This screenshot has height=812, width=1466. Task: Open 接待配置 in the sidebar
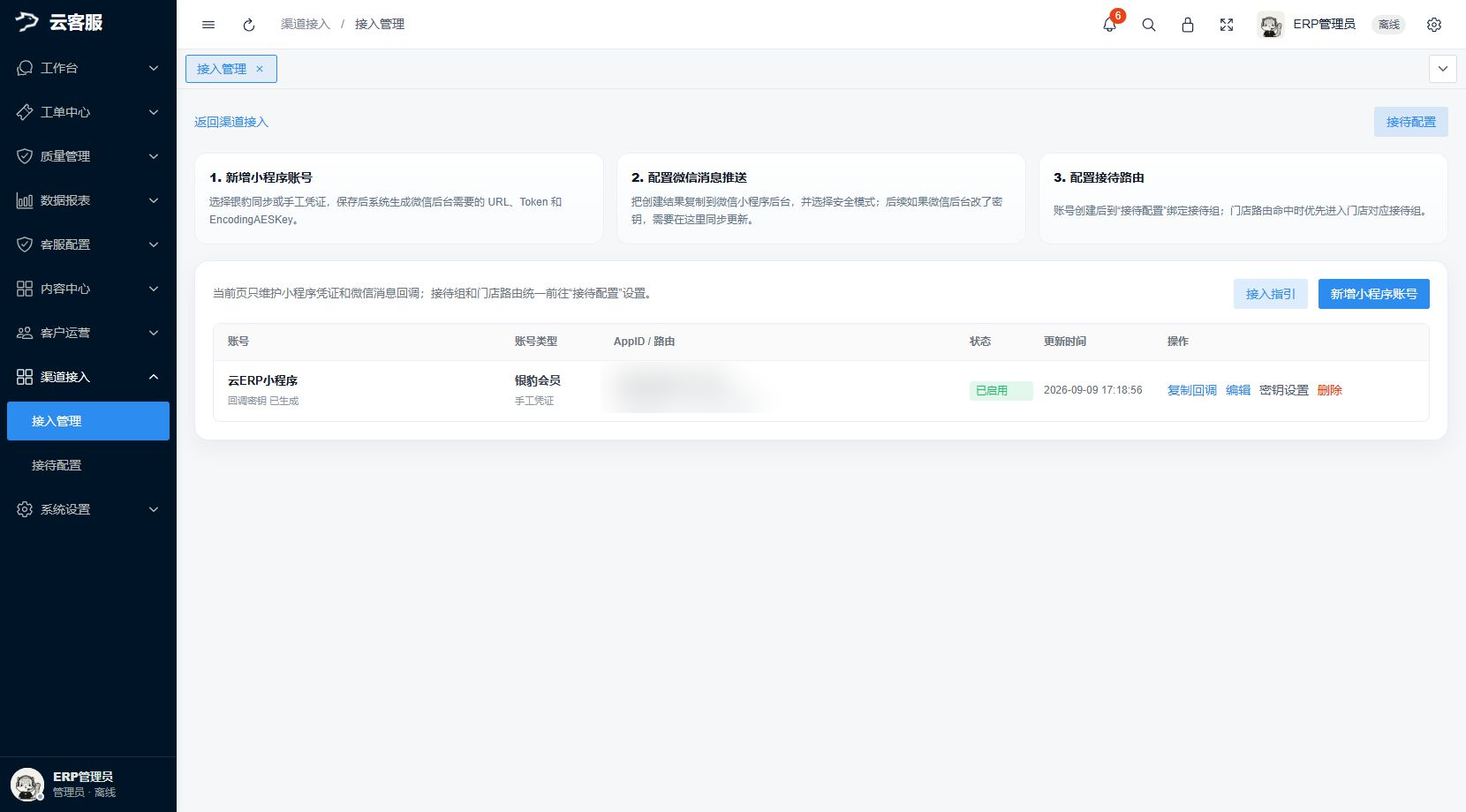[88, 465]
